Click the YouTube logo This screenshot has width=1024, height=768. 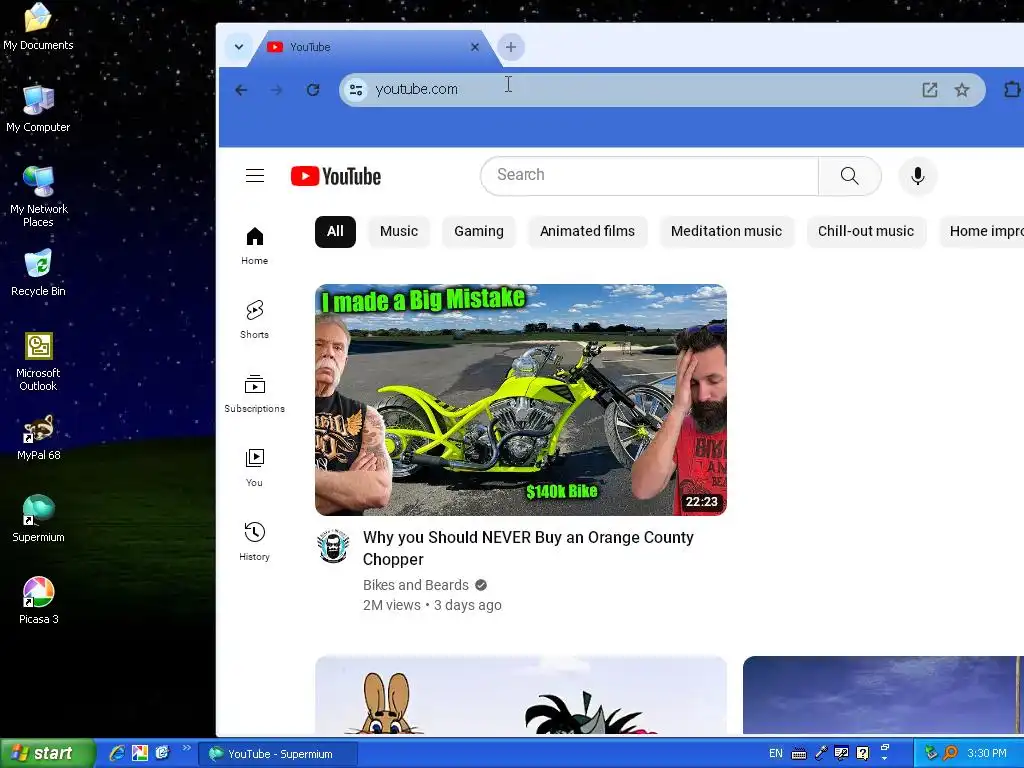click(x=336, y=176)
